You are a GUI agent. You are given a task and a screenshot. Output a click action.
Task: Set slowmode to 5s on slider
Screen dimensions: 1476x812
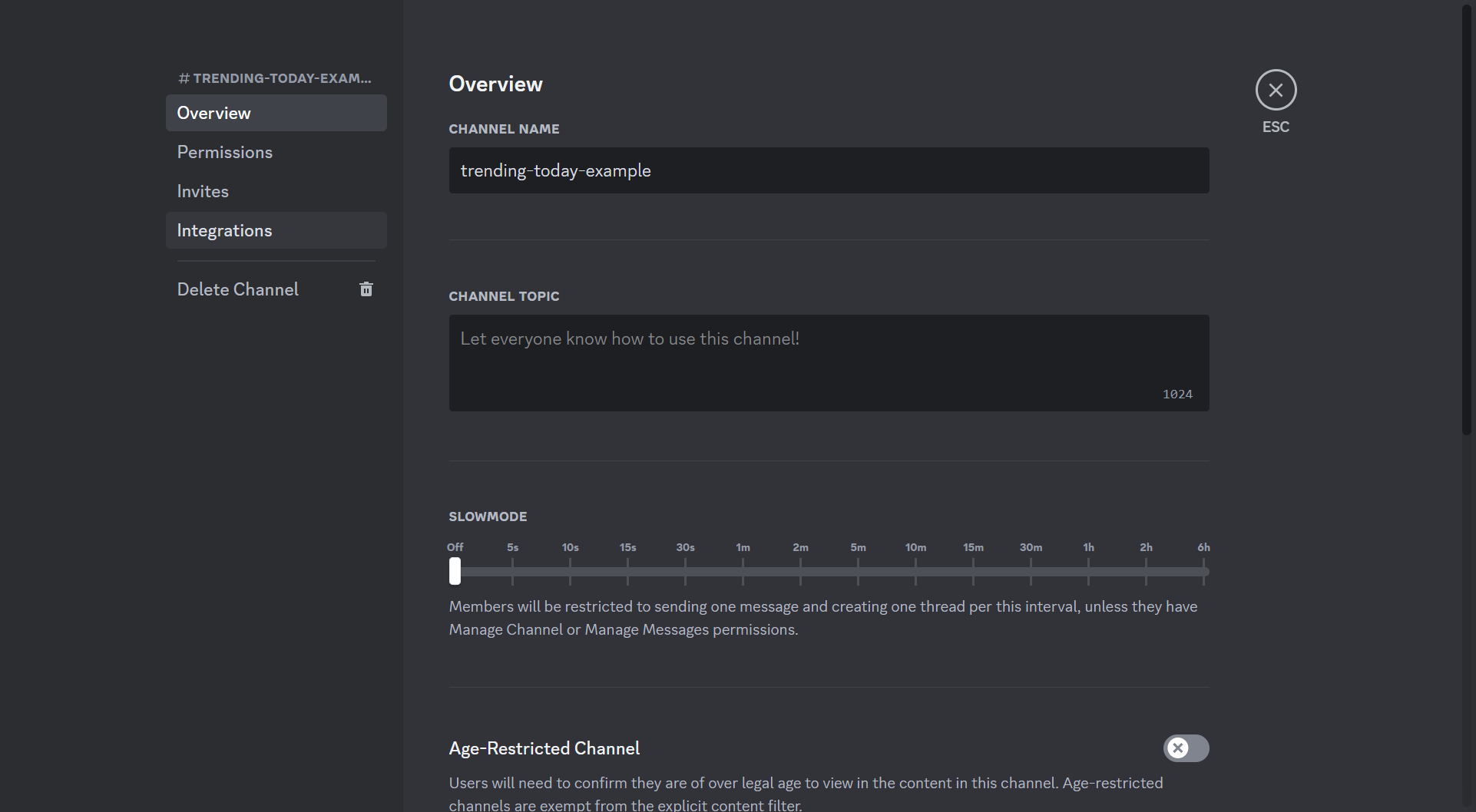(x=512, y=571)
